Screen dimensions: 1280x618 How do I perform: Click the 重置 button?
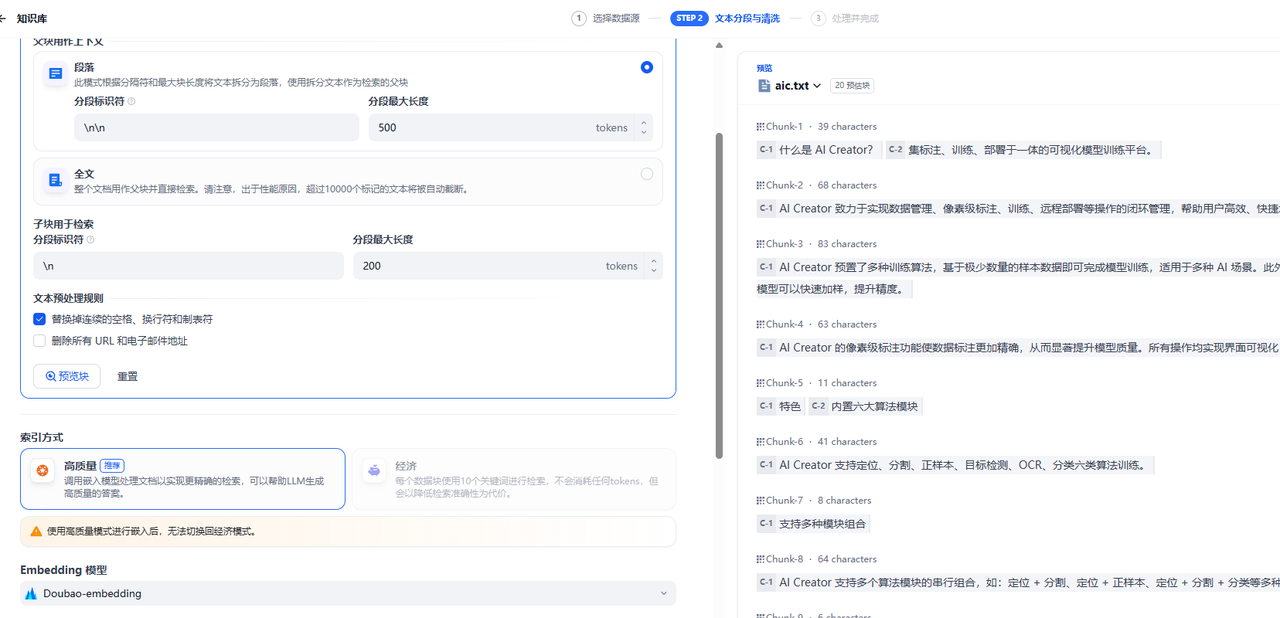tap(127, 377)
